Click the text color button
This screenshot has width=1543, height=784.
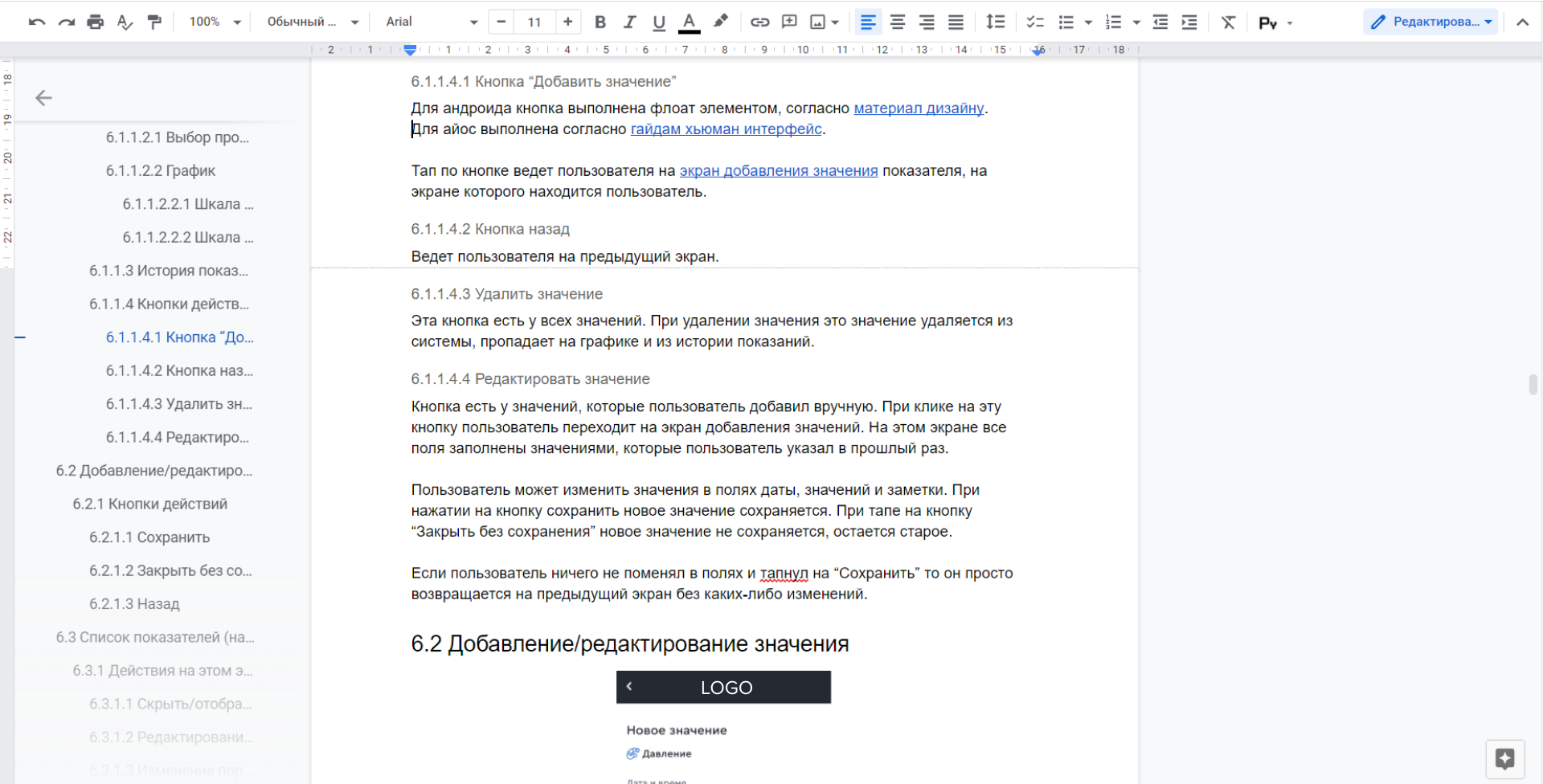pyautogui.click(x=689, y=22)
